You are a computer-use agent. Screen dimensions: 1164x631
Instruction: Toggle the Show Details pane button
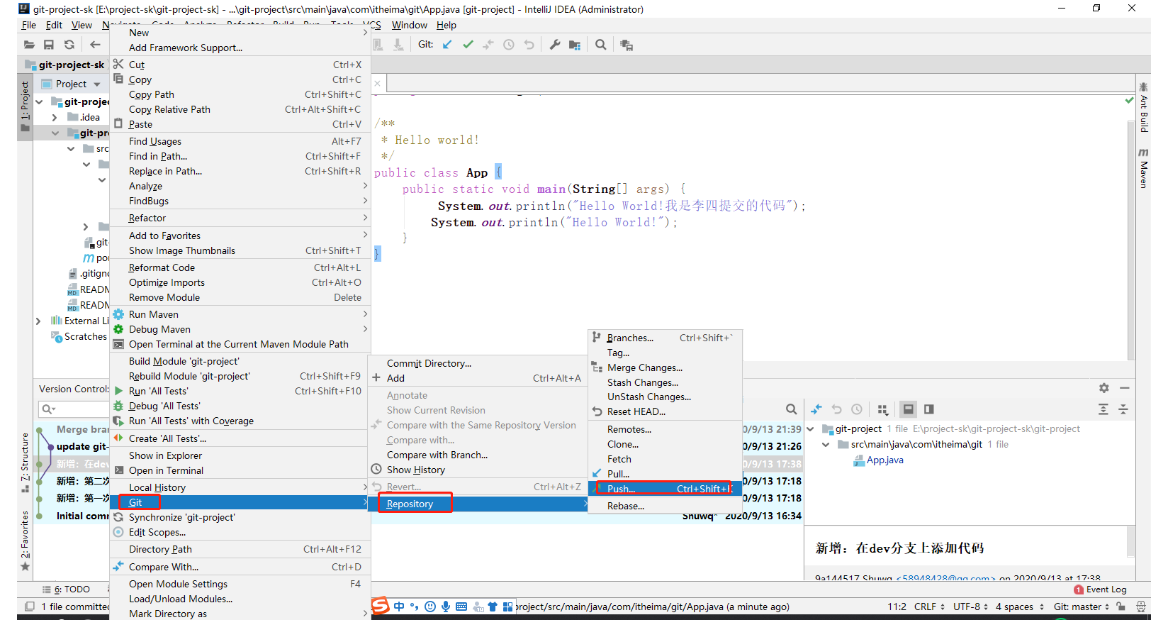click(929, 409)
